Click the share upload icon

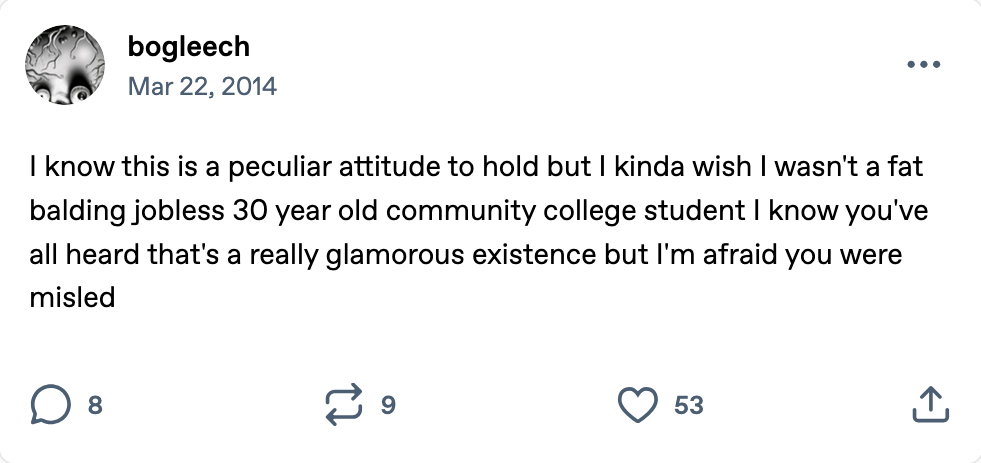[930, 405]
